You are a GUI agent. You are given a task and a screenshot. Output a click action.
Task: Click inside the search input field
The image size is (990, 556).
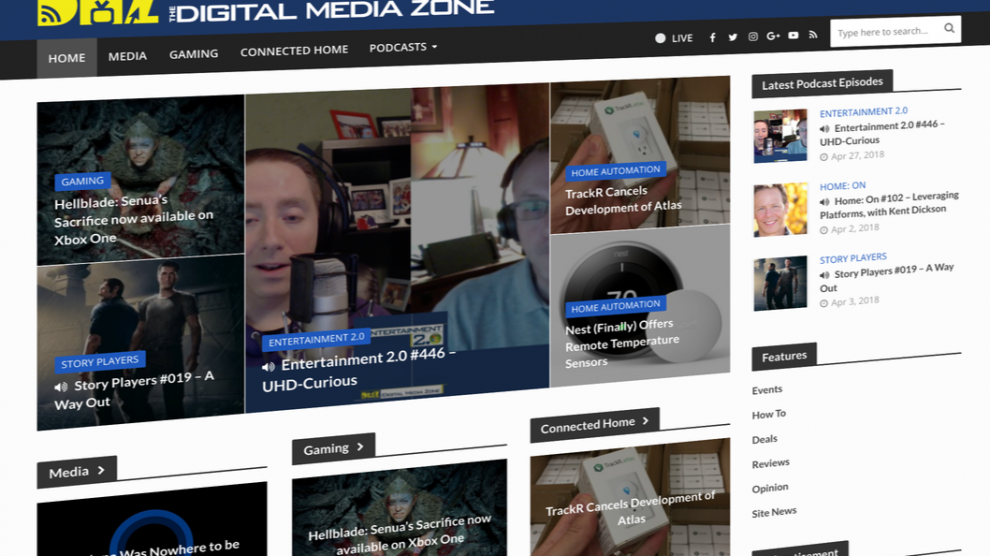tap(884, 32)
